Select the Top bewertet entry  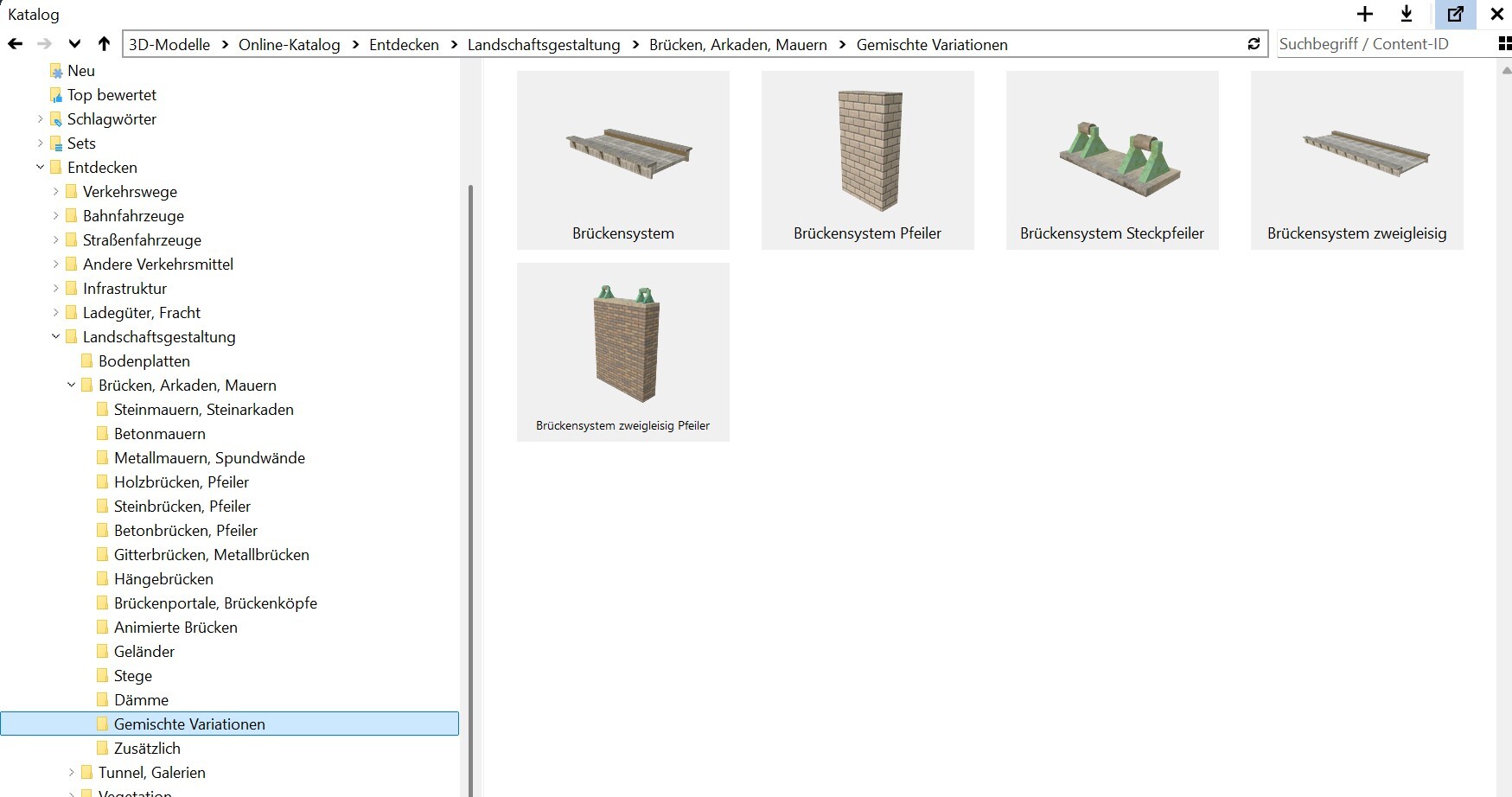tap(112, 95)
